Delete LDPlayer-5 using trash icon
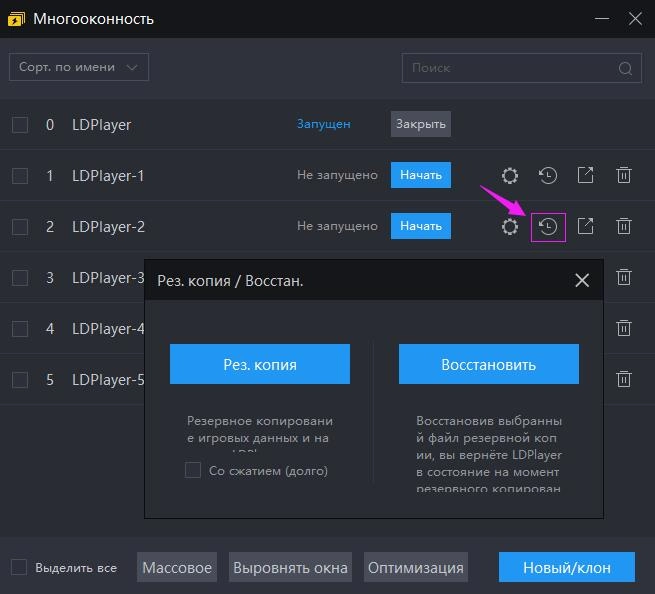 pyautogui.click(x=624, y=379)
